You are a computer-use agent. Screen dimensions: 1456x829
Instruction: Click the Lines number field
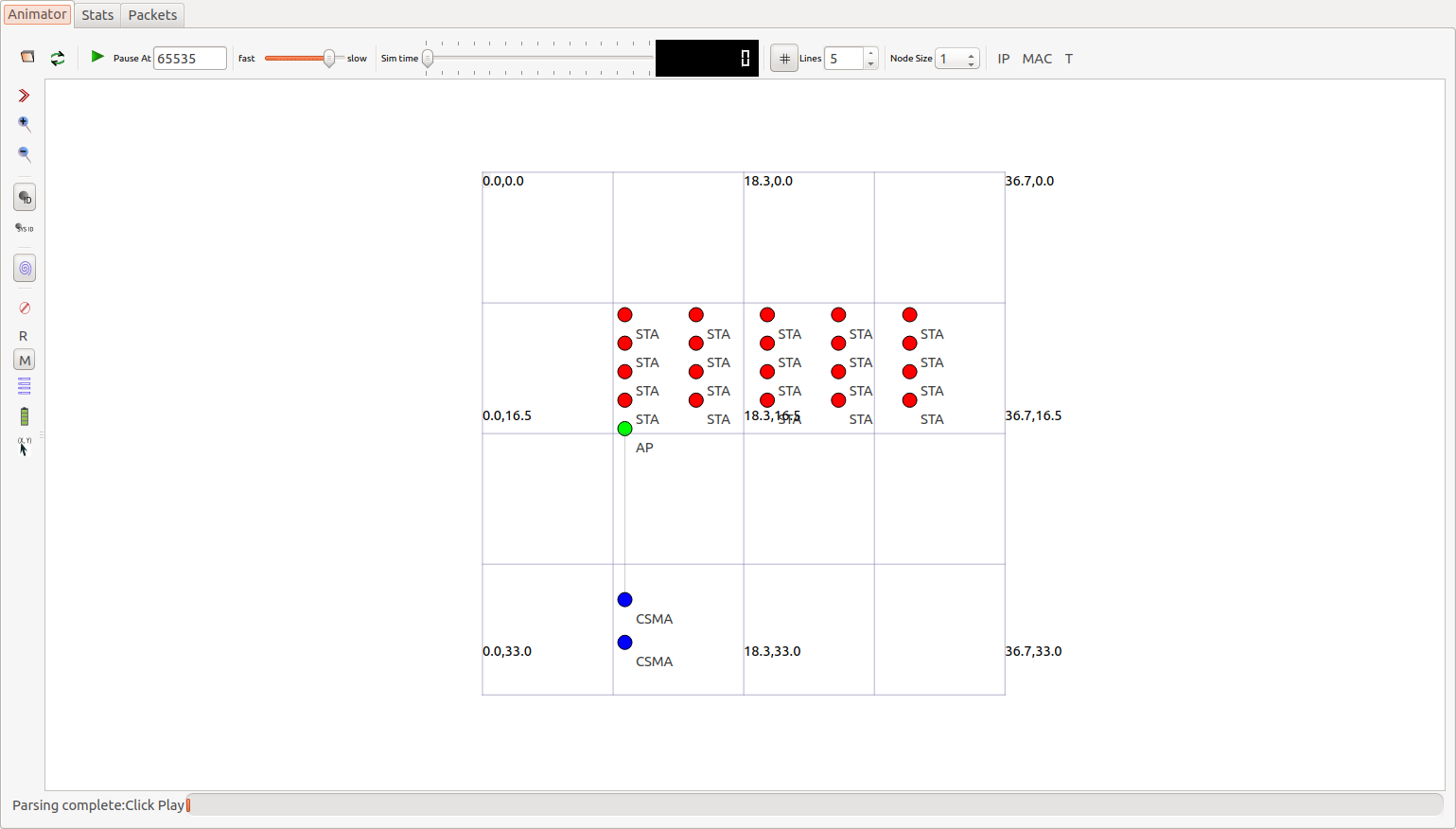pyautogui.click(x=844, y=59)
